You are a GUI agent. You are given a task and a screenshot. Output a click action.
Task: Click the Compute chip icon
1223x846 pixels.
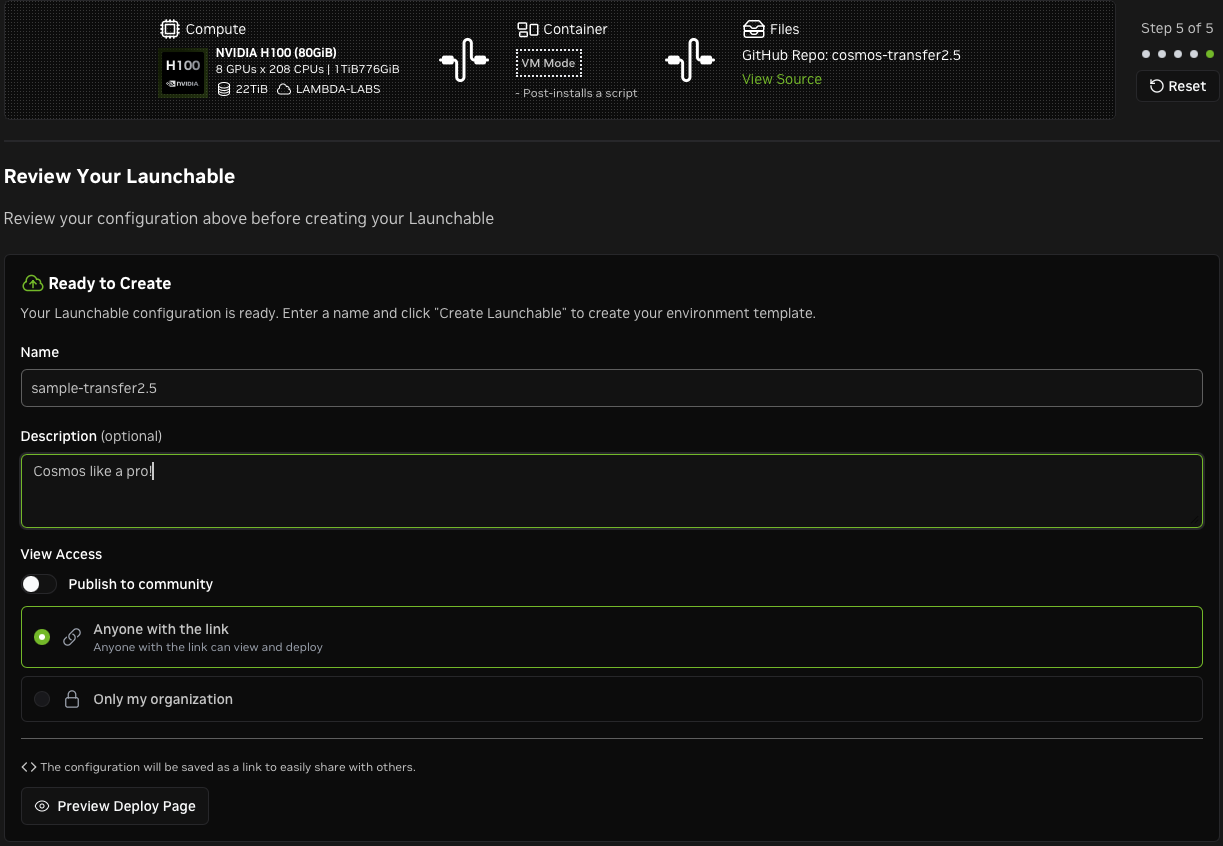click(x=170, y=29)
